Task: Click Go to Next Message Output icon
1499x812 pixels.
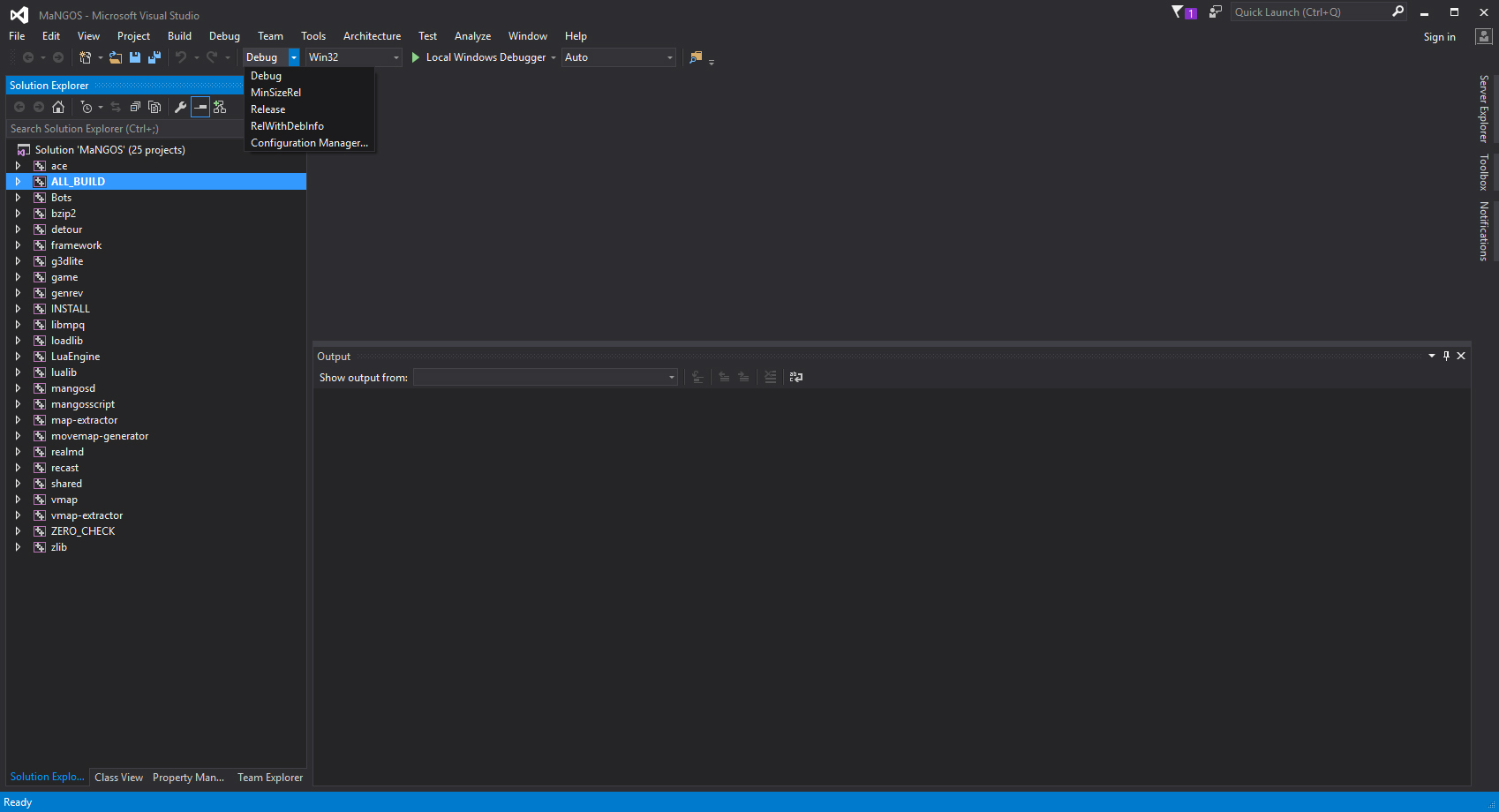Action: tap(743, 377)
